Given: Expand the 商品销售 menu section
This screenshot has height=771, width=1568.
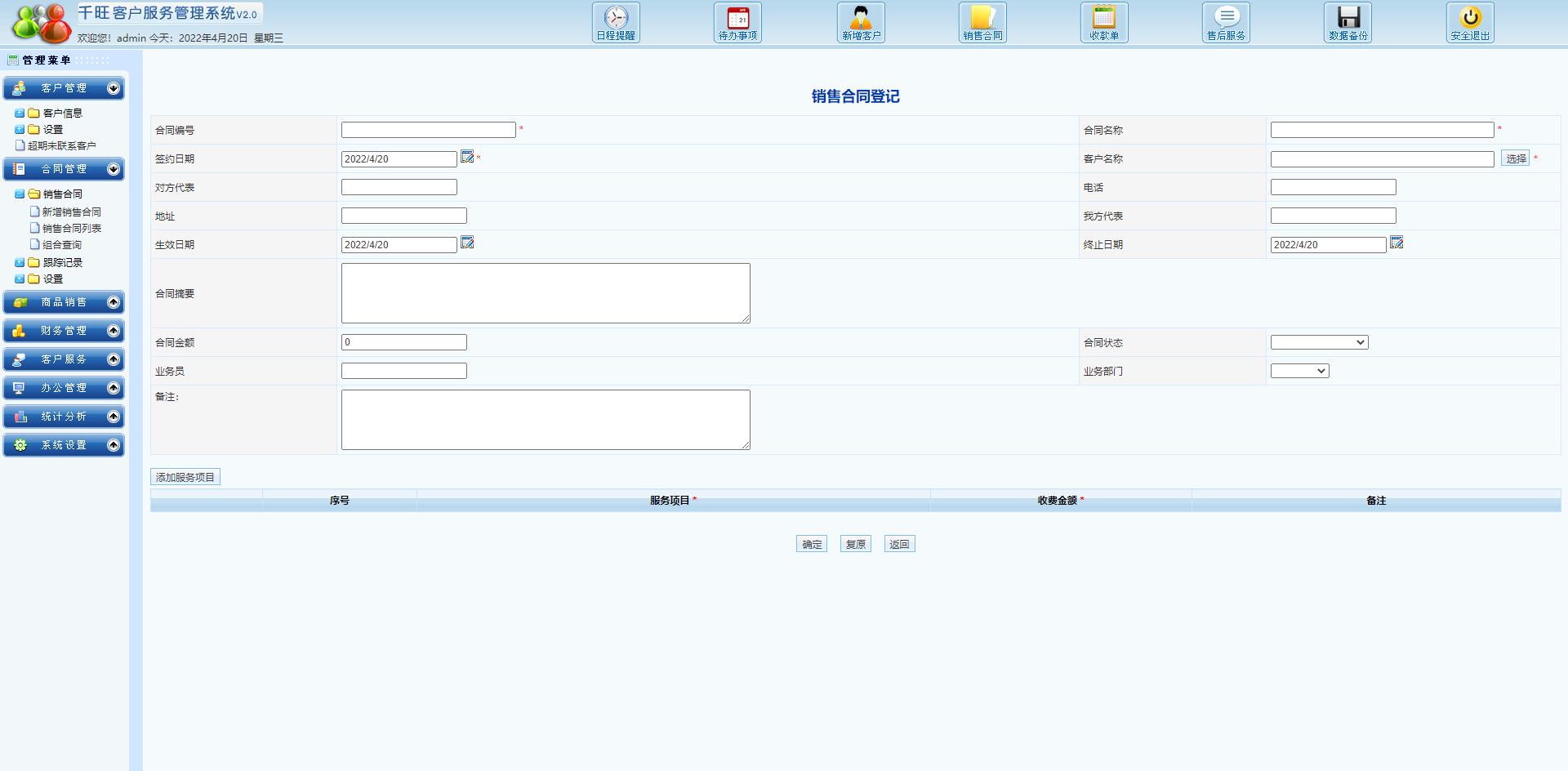Looking at the screenshot, I should pos(114,302).
